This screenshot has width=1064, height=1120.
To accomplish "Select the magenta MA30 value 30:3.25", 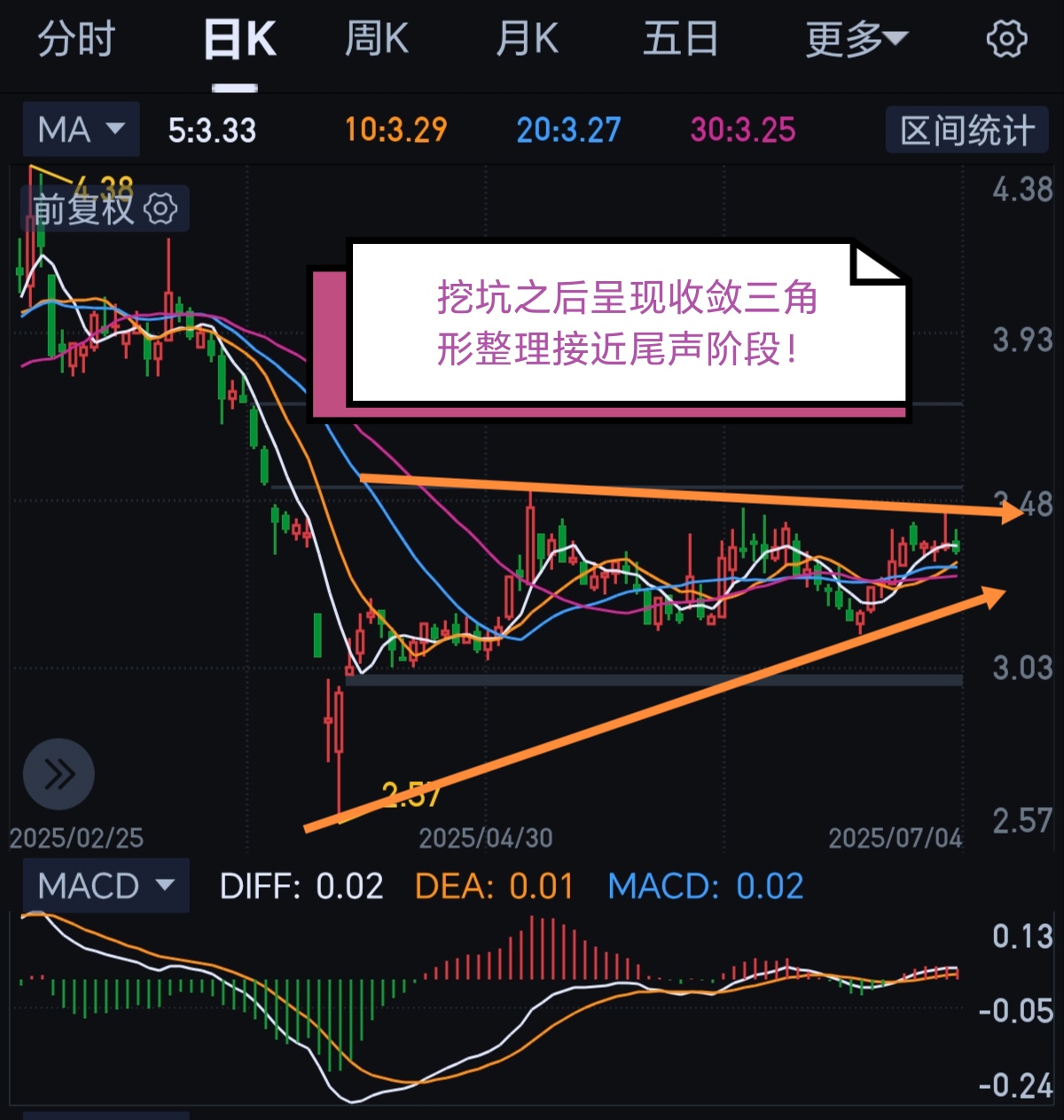I will pyautogui.click(x=743, y=130).
